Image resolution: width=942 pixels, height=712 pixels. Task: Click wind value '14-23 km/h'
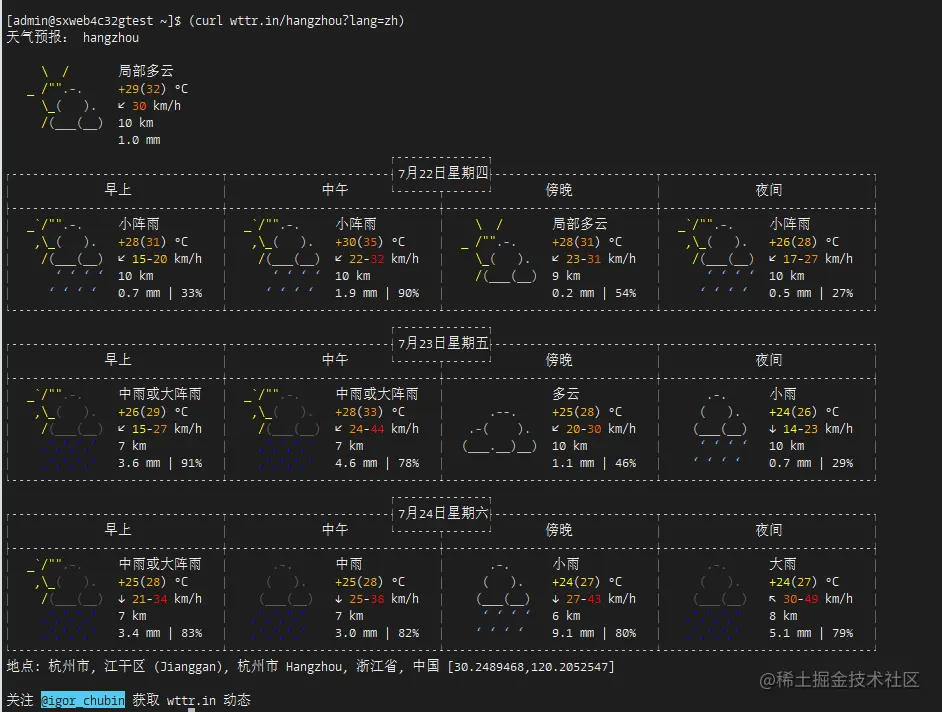click(818, 429)
